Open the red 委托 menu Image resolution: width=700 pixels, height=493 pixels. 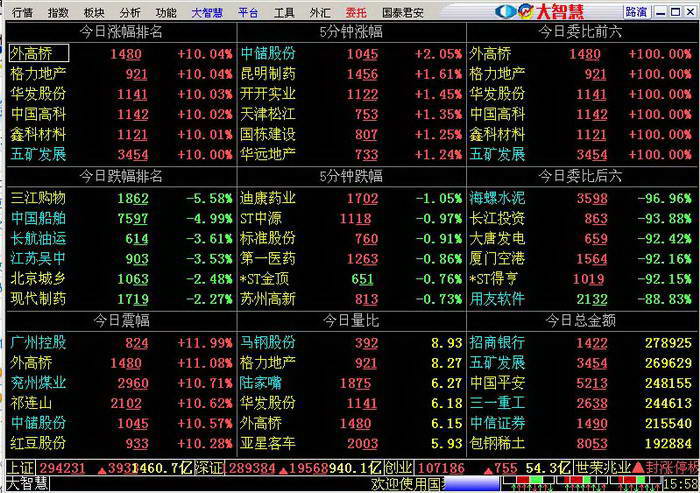[x=356, y=13]
